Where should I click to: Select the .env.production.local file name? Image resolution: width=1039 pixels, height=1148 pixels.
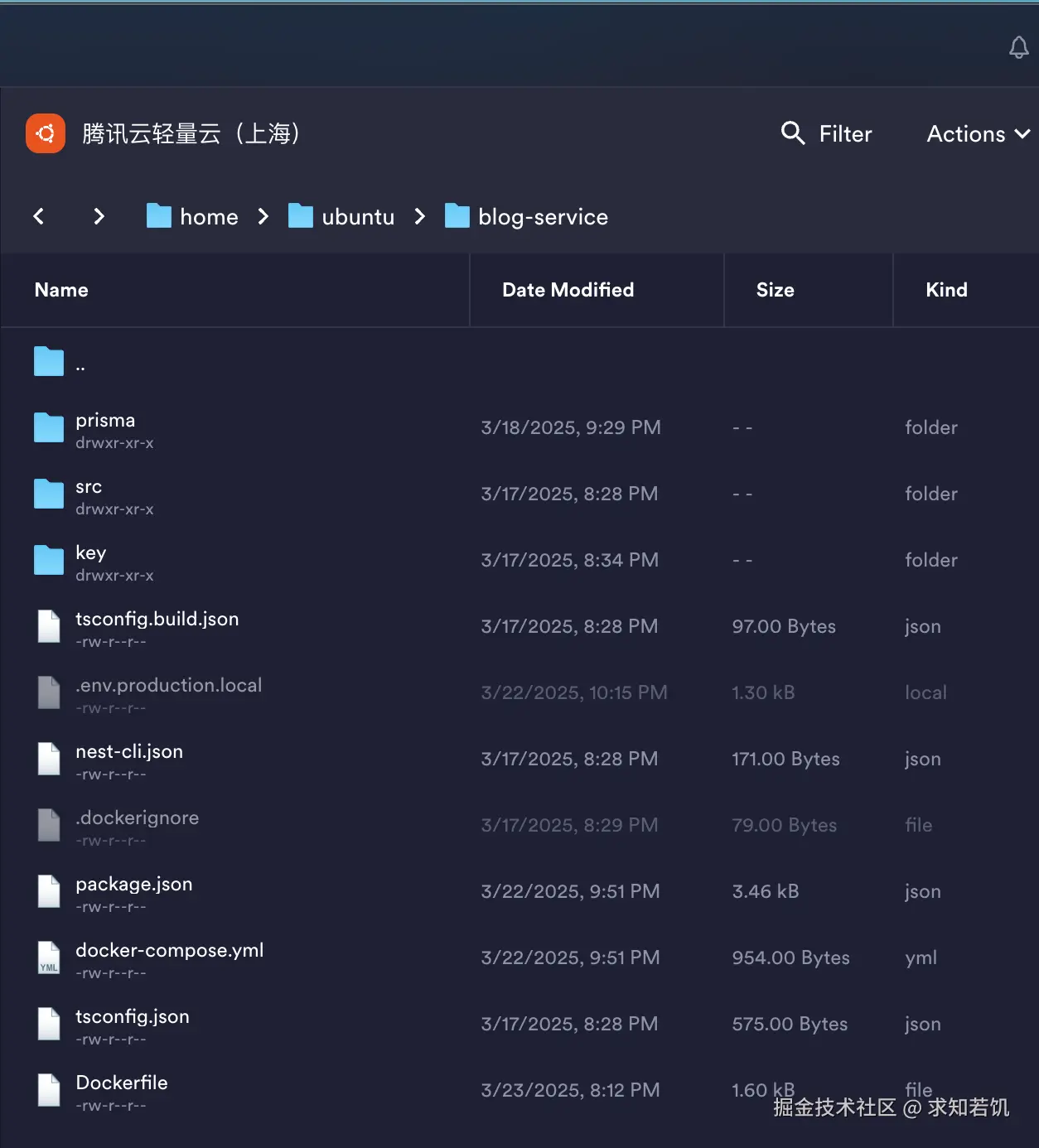(169, 686)
